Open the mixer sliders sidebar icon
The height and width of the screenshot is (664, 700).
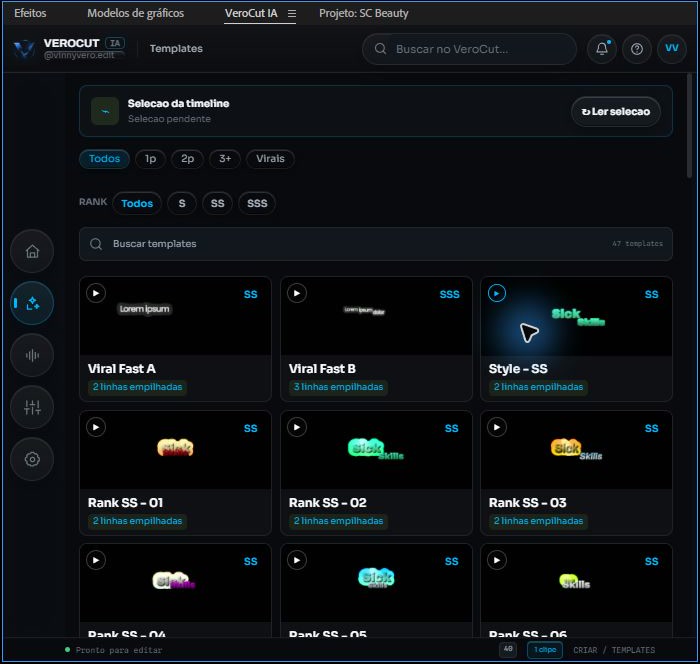click(x=32, y=407)
